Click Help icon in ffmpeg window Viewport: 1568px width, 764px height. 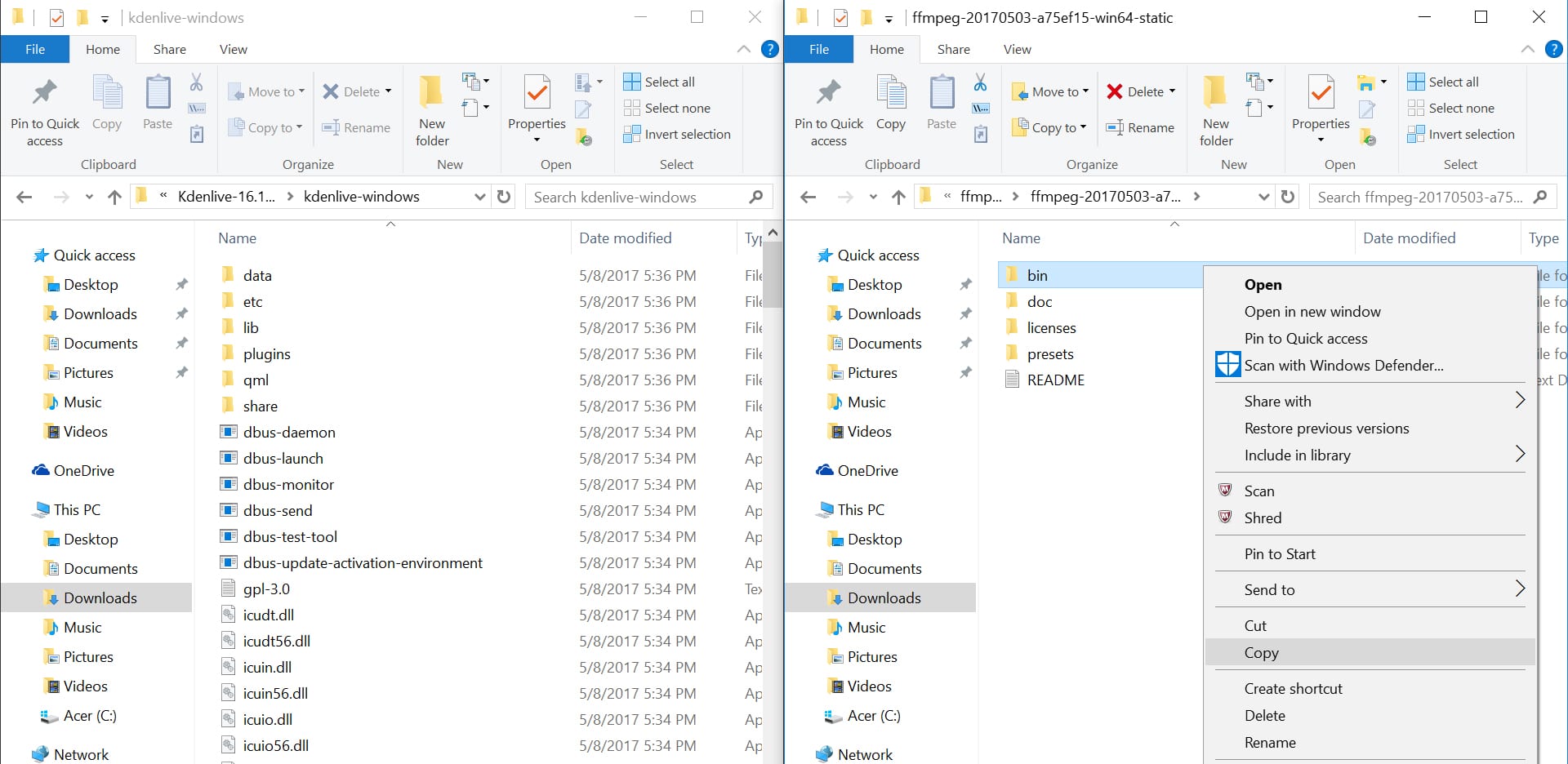[1553, 49]
